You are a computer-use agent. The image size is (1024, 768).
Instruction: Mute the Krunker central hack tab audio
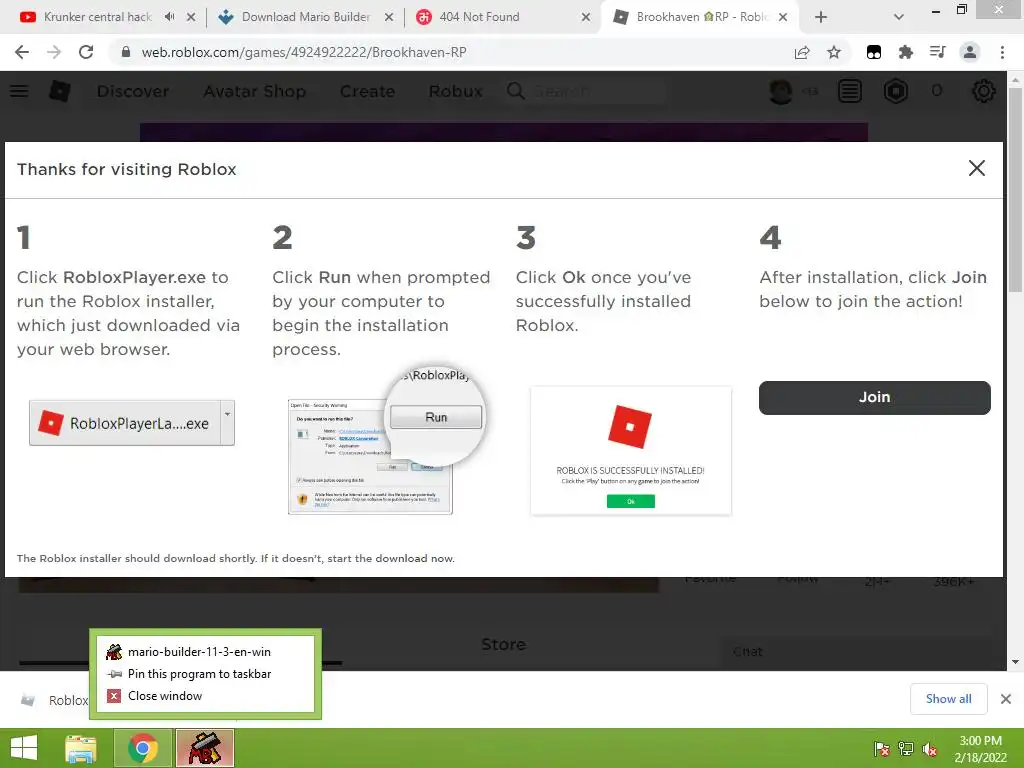(x=170, y=17)
